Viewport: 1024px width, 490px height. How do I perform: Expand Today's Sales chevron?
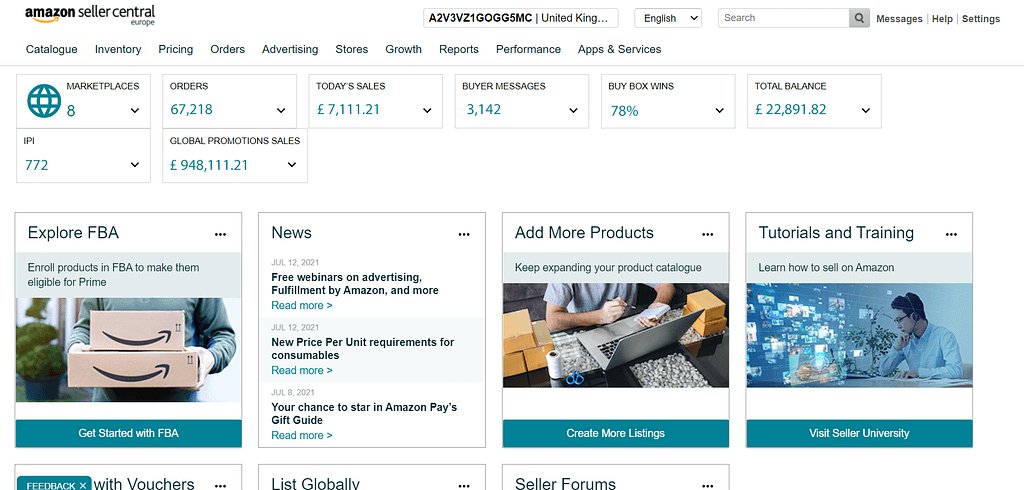(x=427, y=110)
